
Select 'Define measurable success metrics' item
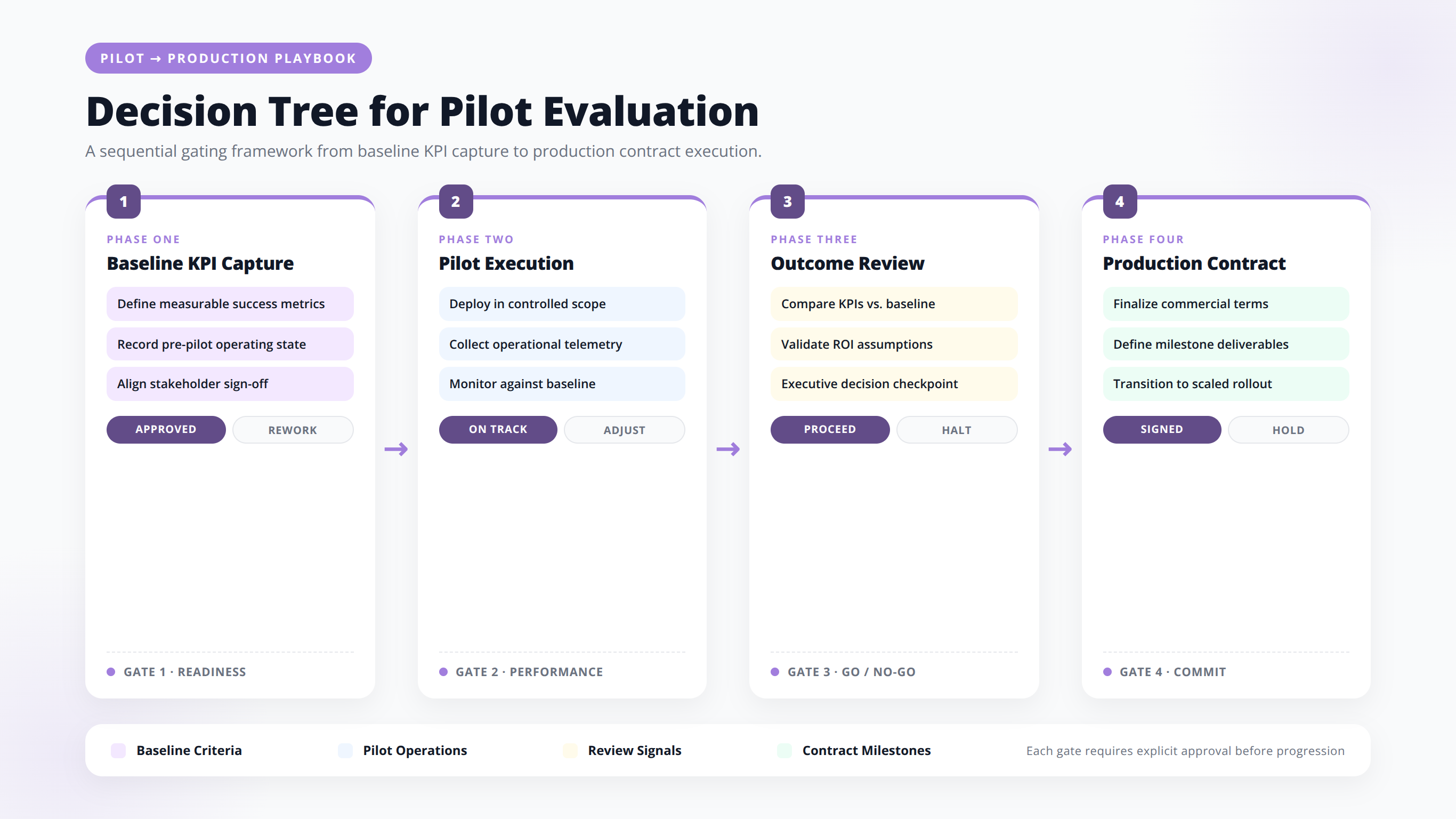pos(230,304)
